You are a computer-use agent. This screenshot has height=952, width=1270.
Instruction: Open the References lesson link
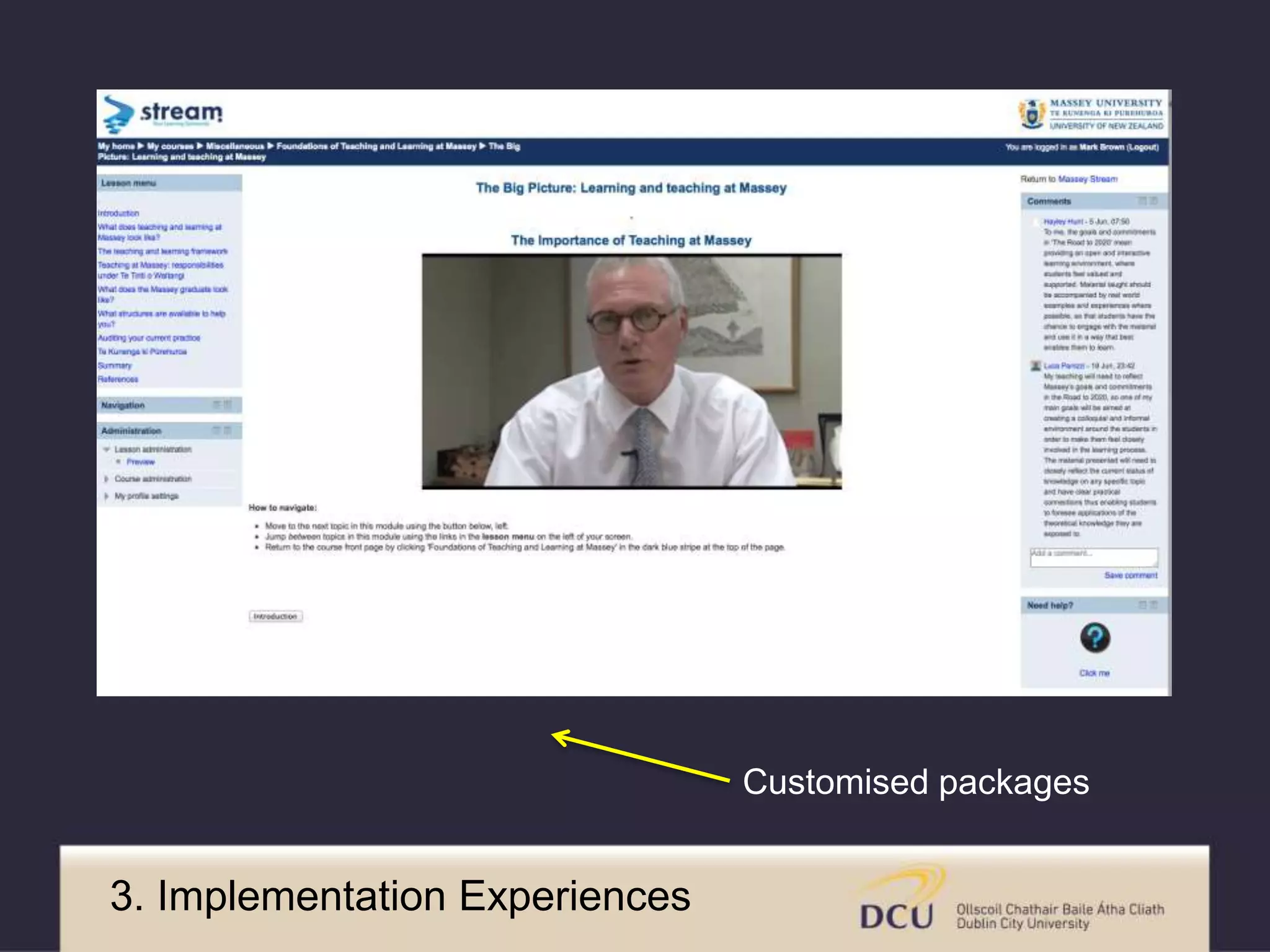point(118,379)
